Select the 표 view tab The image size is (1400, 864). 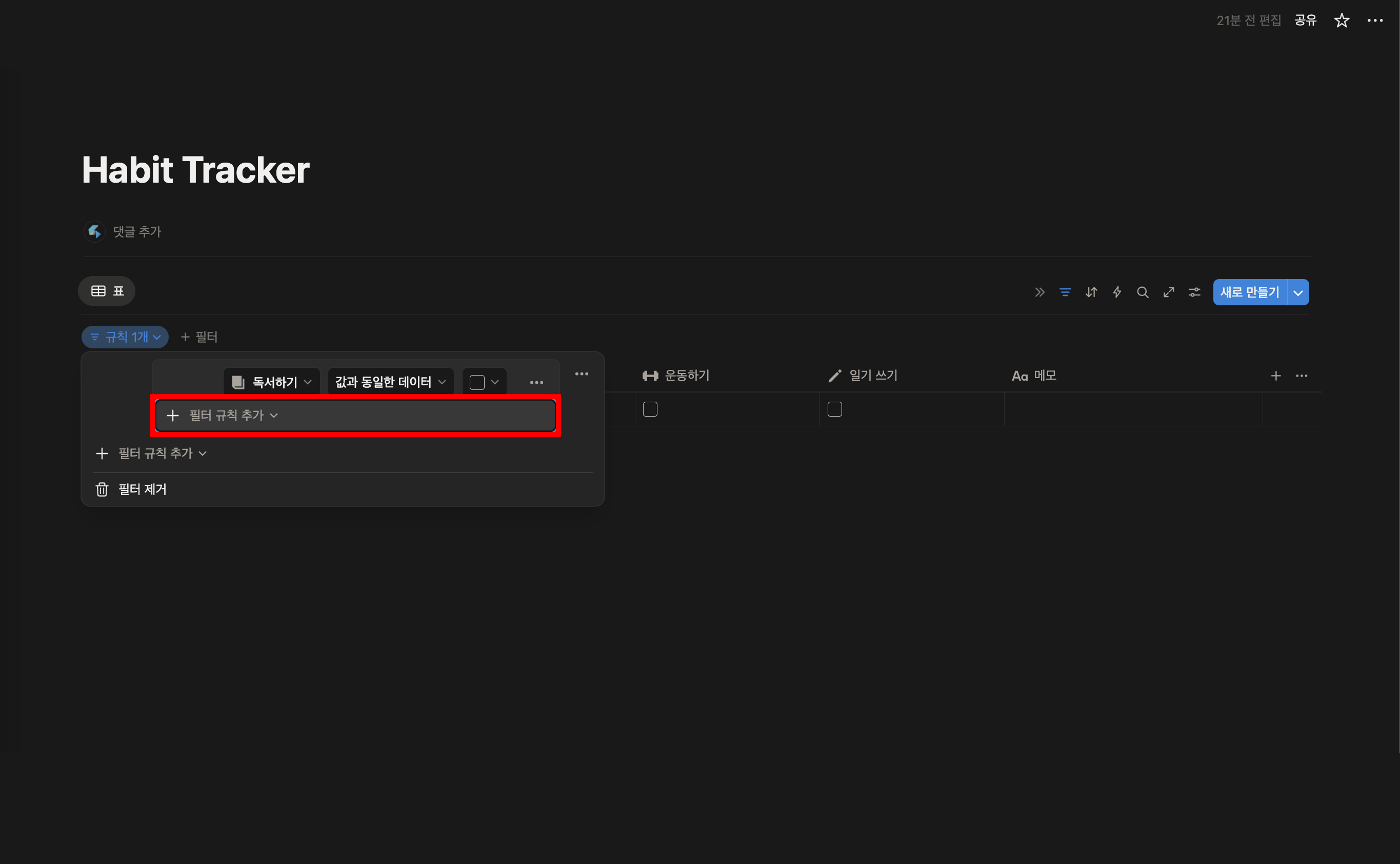tap(107, 291)
